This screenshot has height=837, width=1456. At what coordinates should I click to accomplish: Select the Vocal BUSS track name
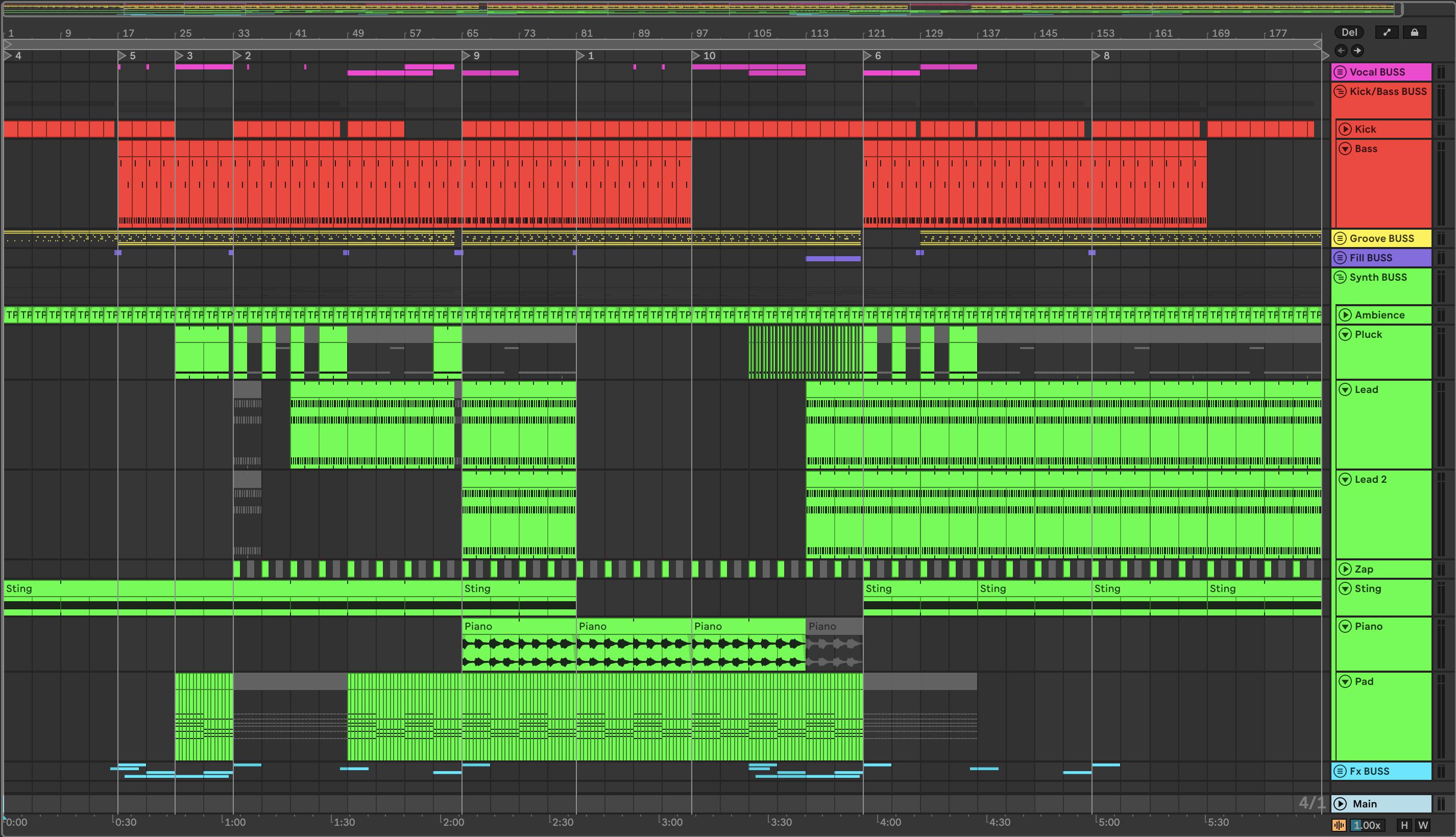coord(1377,72)
